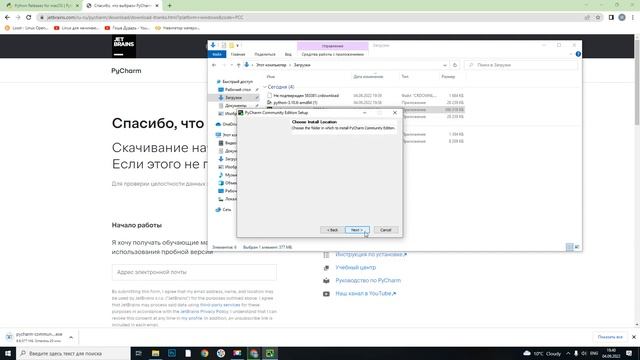Refresh the Explorer Загрузки folder

click(455, 65)
